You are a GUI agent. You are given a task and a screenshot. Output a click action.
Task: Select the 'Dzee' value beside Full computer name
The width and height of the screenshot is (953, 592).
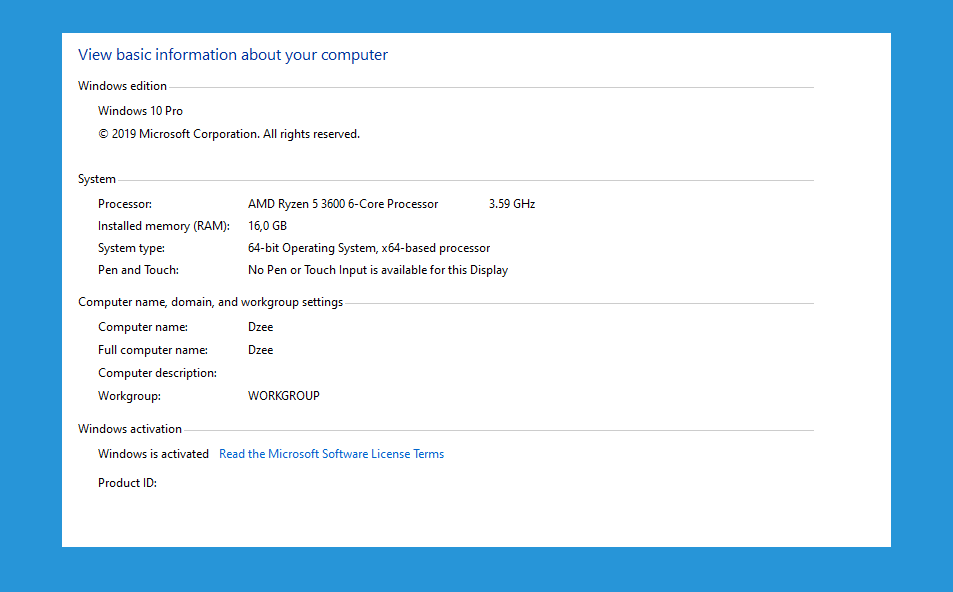pos(261,350)
